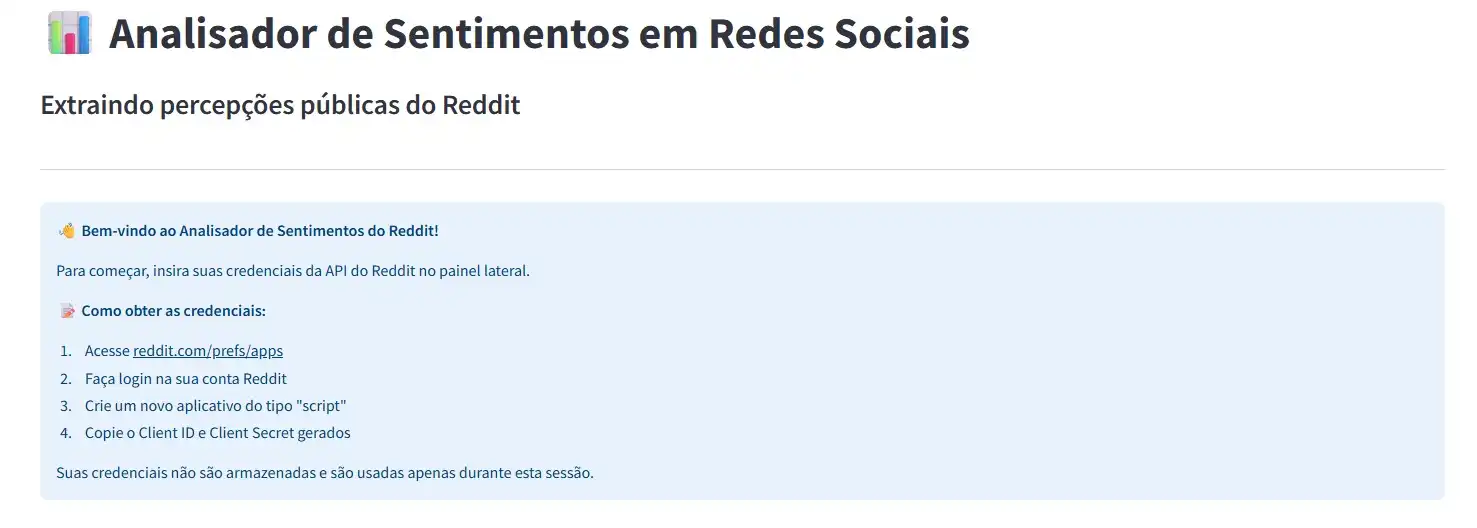
Task: Select the Crie um novo aplicativo step
Action: 215,406
